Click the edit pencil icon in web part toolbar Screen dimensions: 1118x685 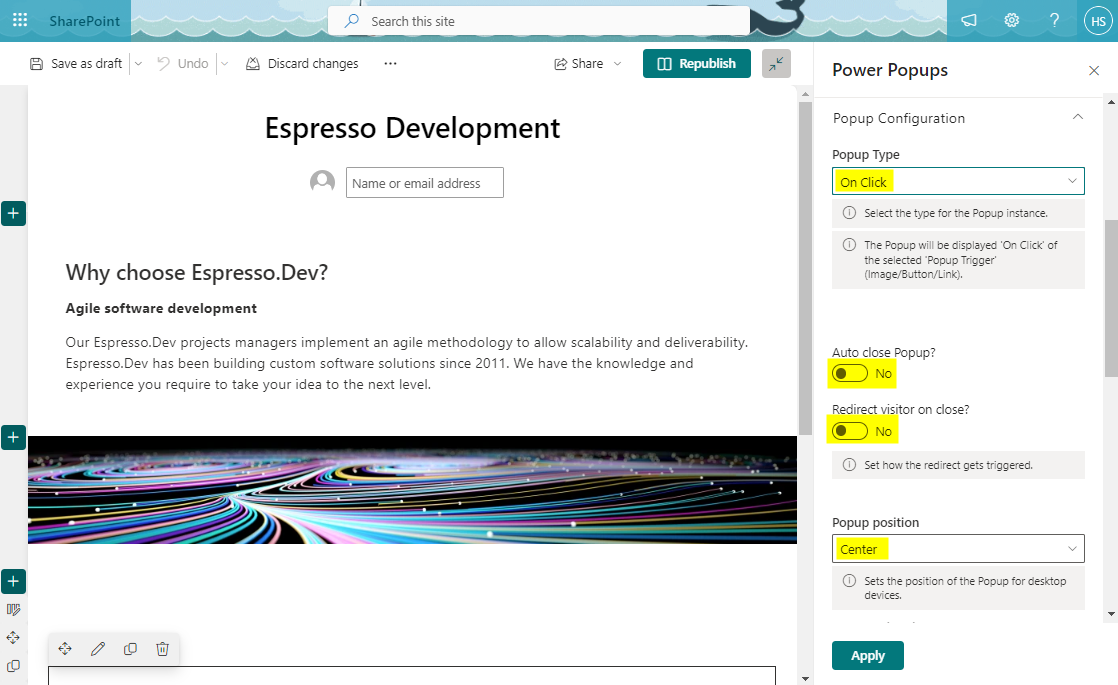(x=97, y=649)
